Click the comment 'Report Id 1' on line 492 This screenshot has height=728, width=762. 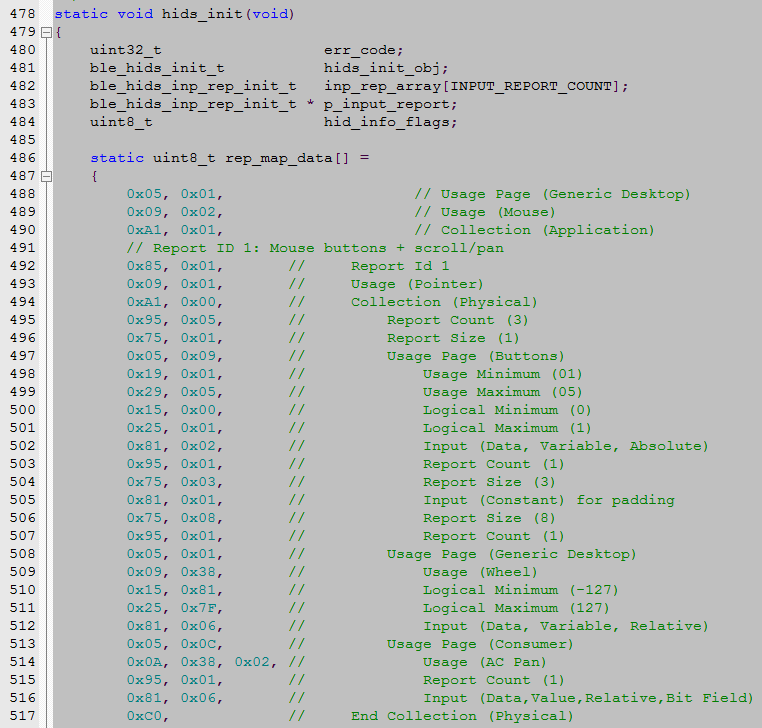(400, 266)
